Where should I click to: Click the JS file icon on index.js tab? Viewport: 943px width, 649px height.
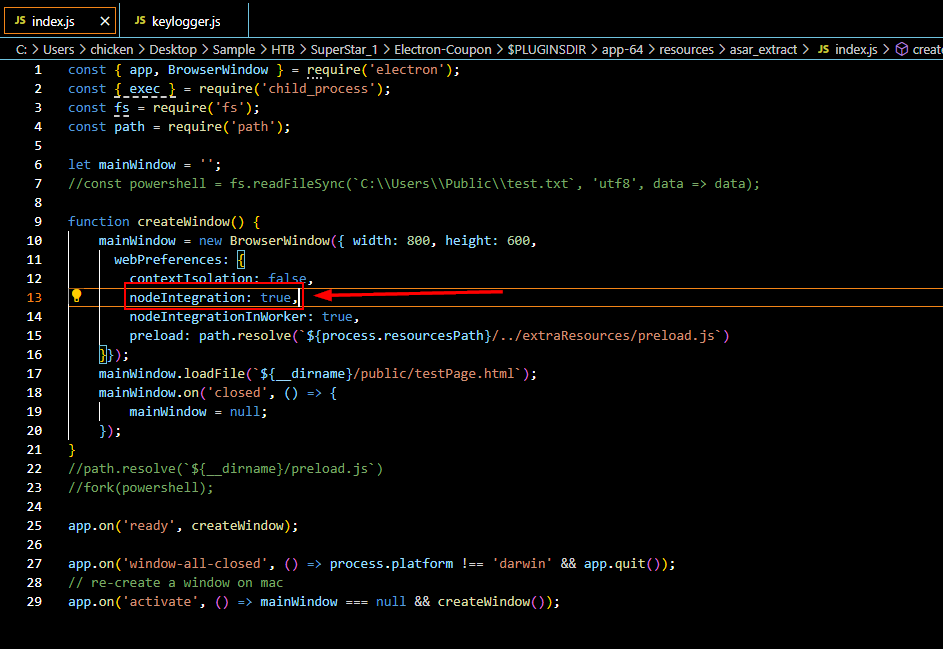coord(20,21)
